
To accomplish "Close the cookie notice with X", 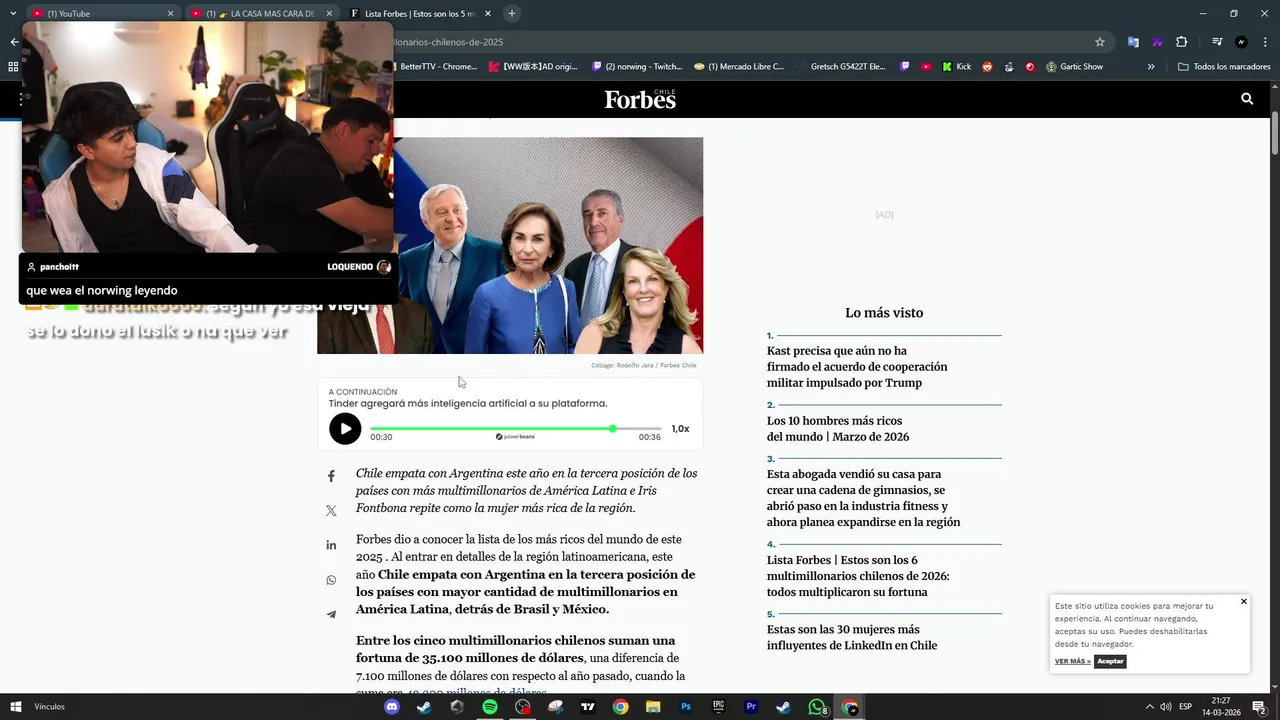I will 1244,602.
